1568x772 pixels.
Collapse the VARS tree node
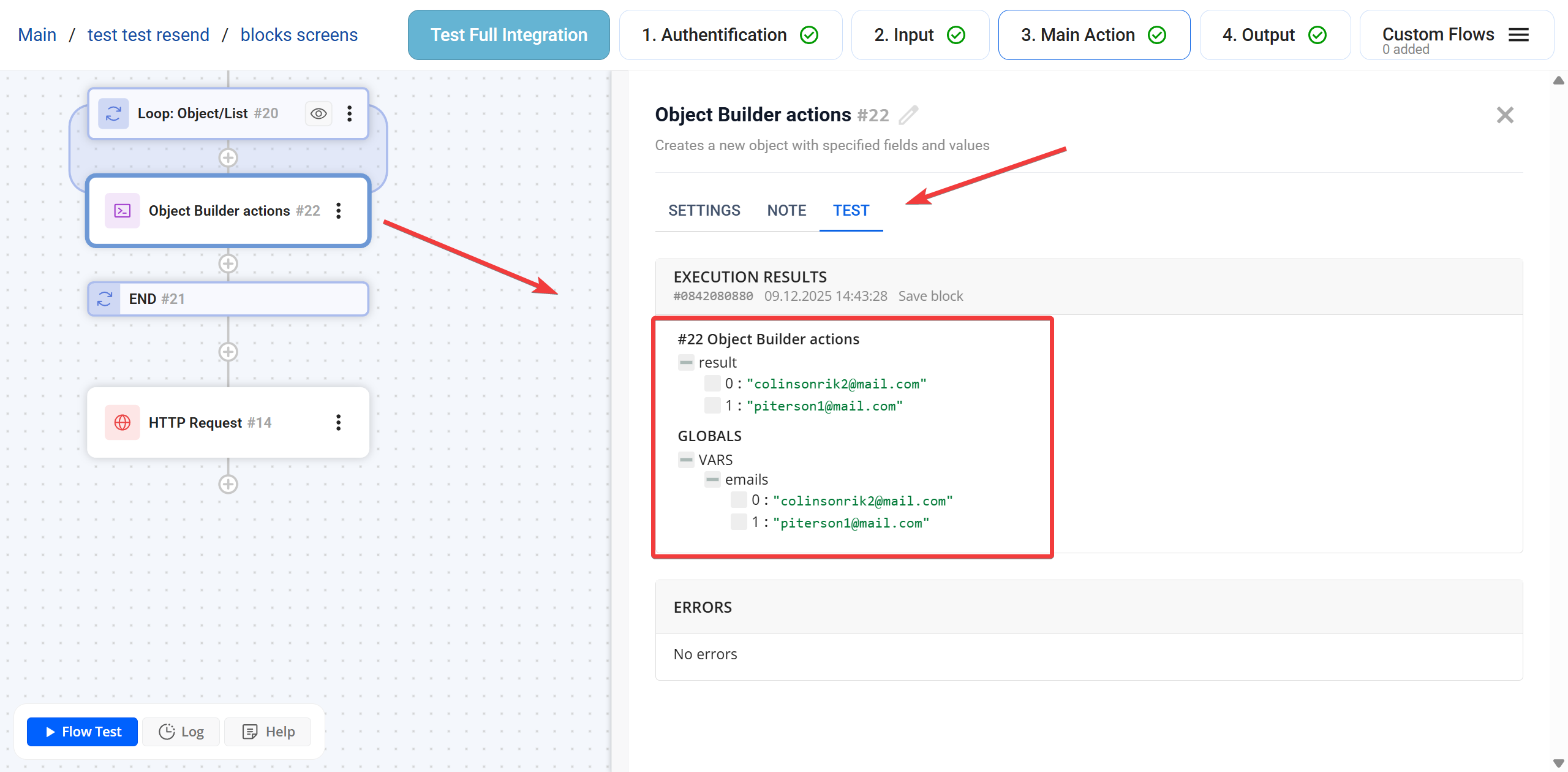coord(686,460)
